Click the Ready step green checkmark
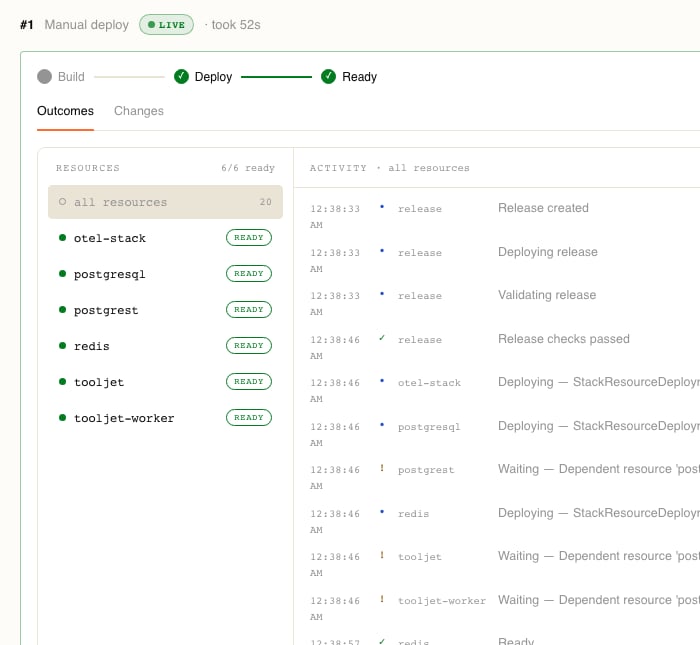Image resolution: width=700 pixels, height=645 pixels. tap(328, 77)
